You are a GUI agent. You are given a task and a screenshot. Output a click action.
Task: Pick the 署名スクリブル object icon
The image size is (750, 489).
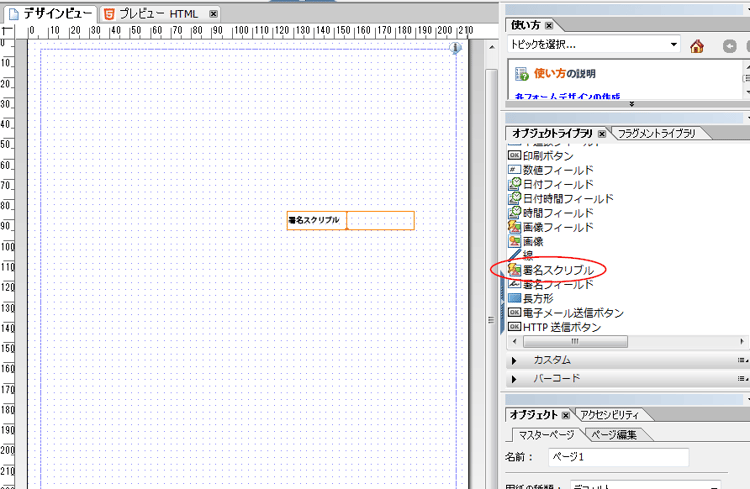tap(514, 270)
